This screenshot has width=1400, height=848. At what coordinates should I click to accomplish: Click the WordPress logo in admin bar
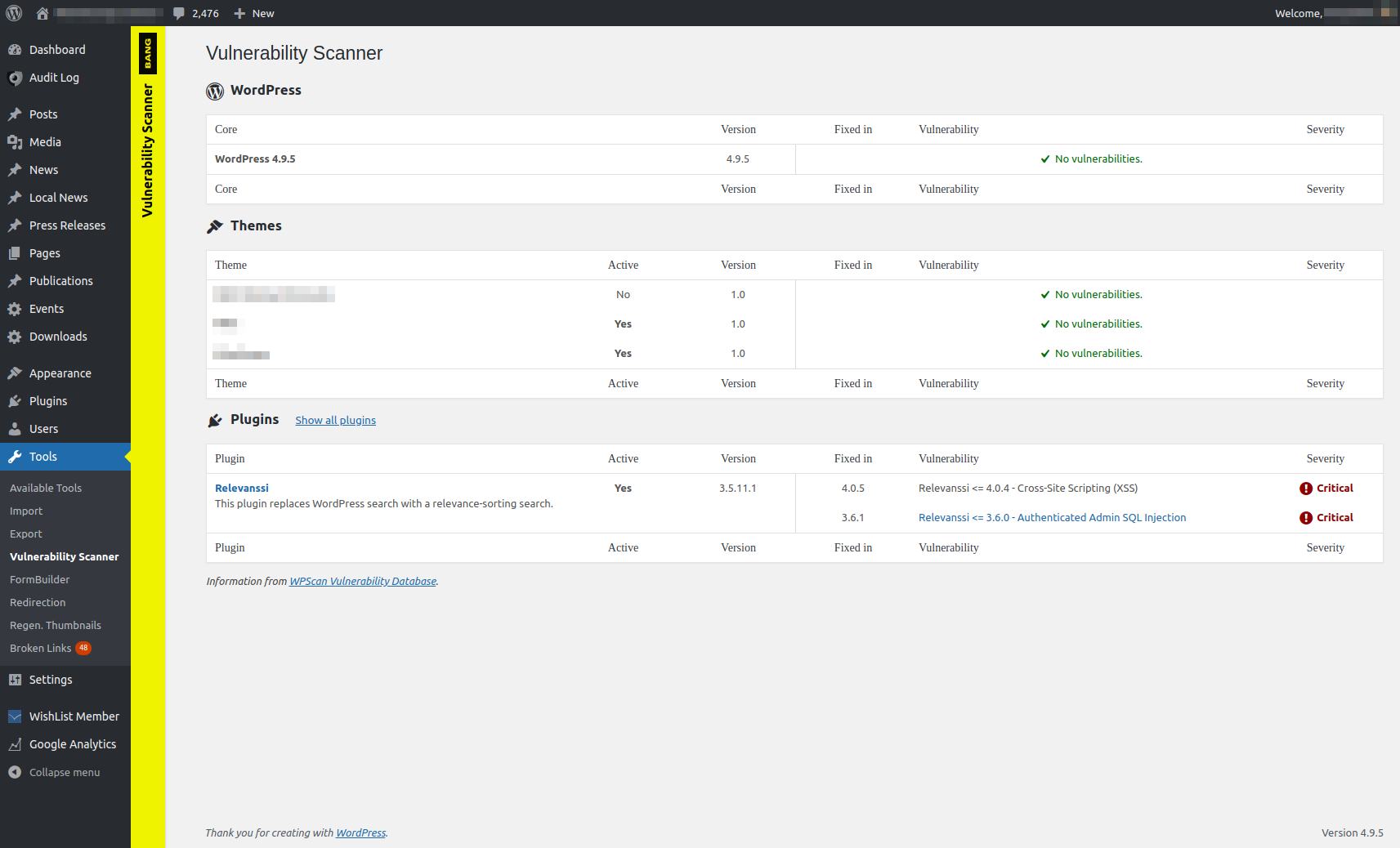14,13
